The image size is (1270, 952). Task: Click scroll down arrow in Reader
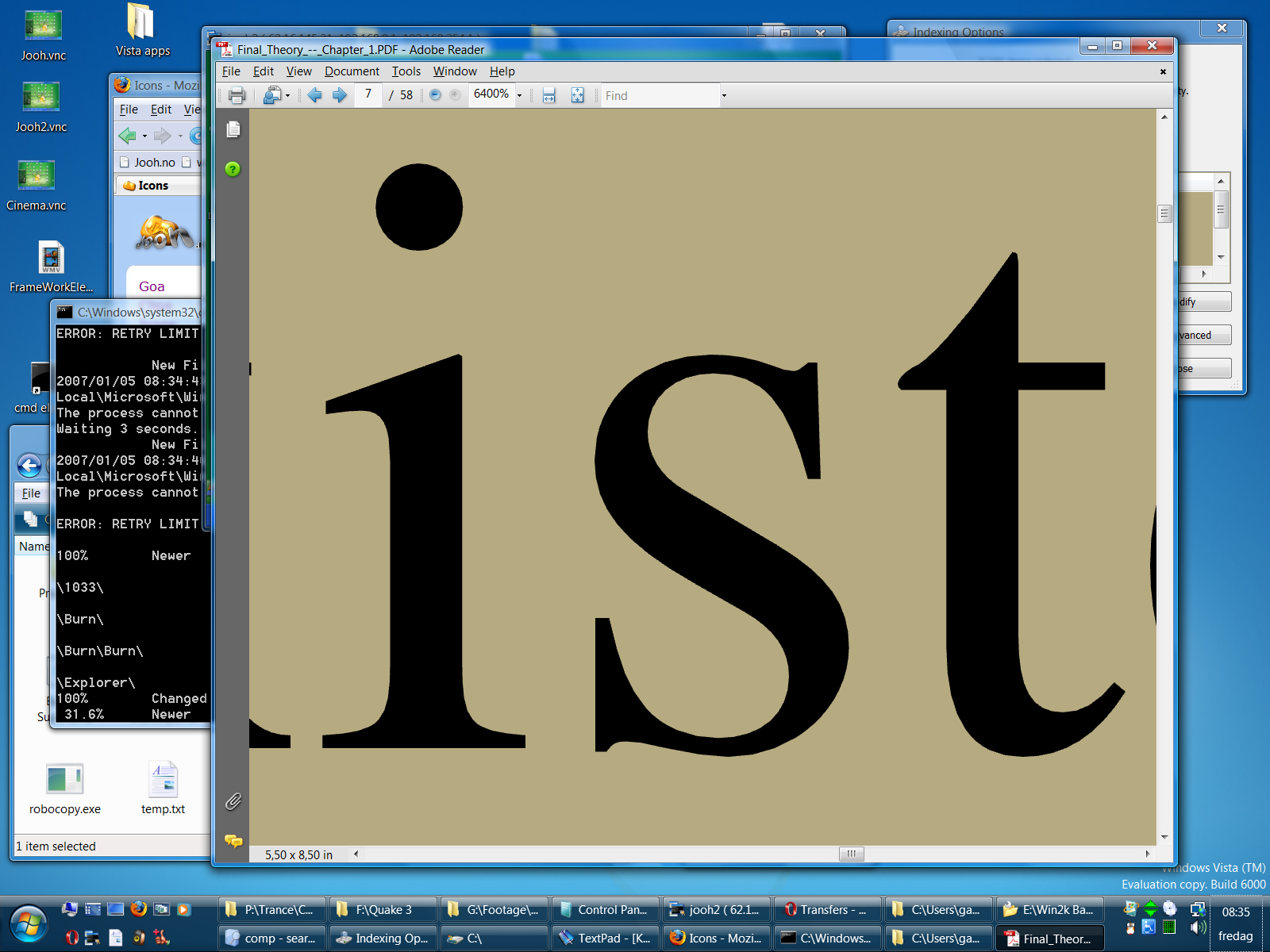click(1164, 837)
